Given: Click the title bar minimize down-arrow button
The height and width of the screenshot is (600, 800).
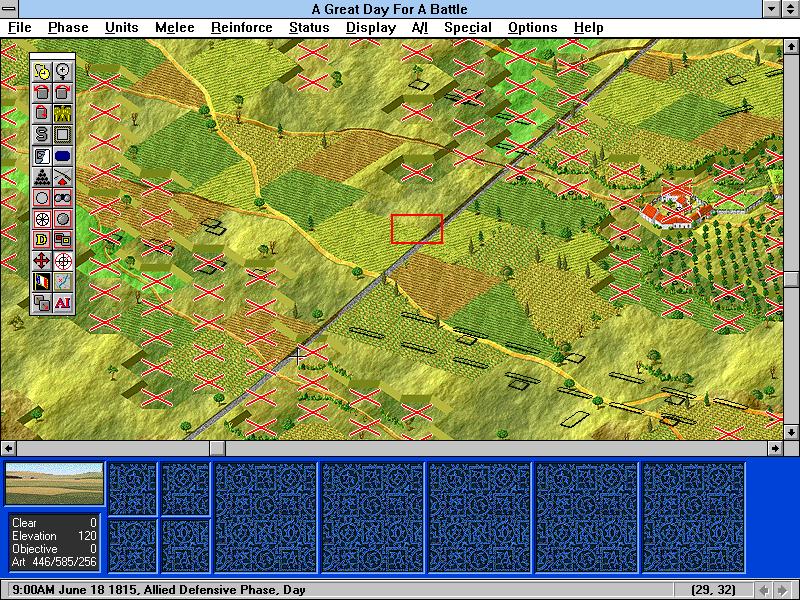Looking at the screenshot, I should (x=771, y=9).
